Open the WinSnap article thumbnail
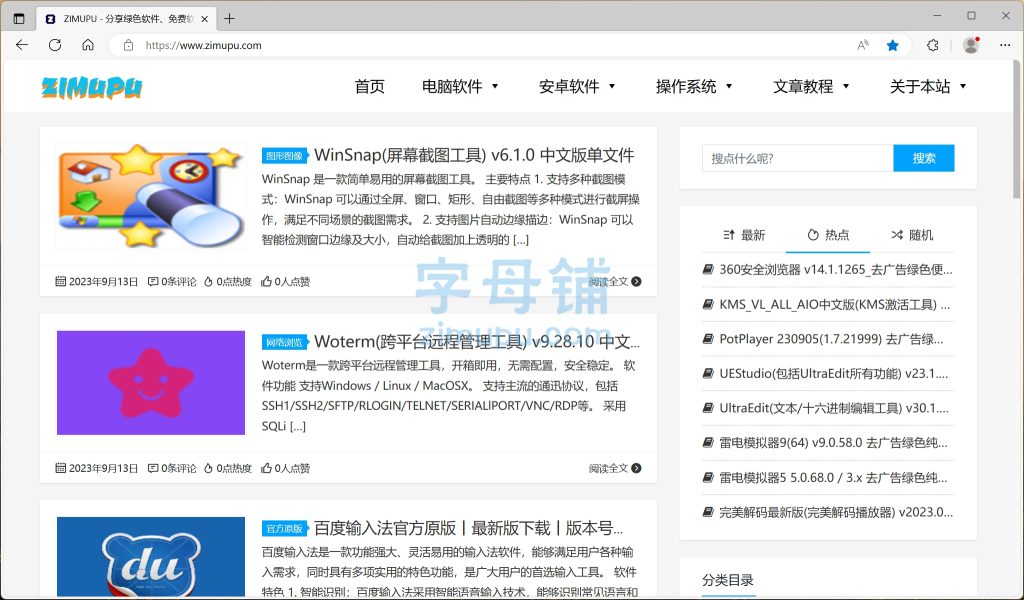 (x=151, y=196)
